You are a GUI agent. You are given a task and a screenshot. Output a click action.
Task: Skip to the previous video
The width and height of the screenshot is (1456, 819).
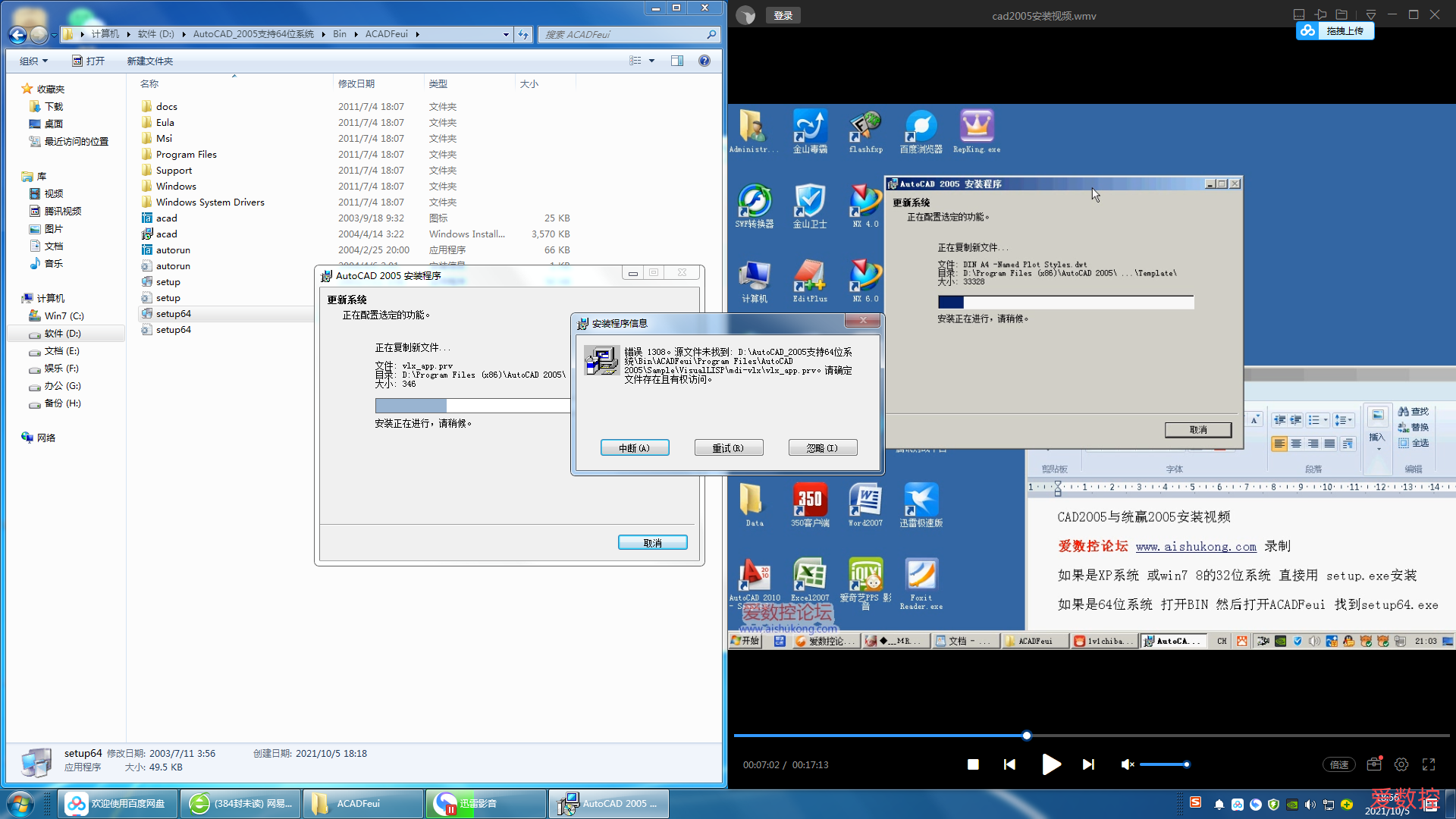tap(1009, 764)
